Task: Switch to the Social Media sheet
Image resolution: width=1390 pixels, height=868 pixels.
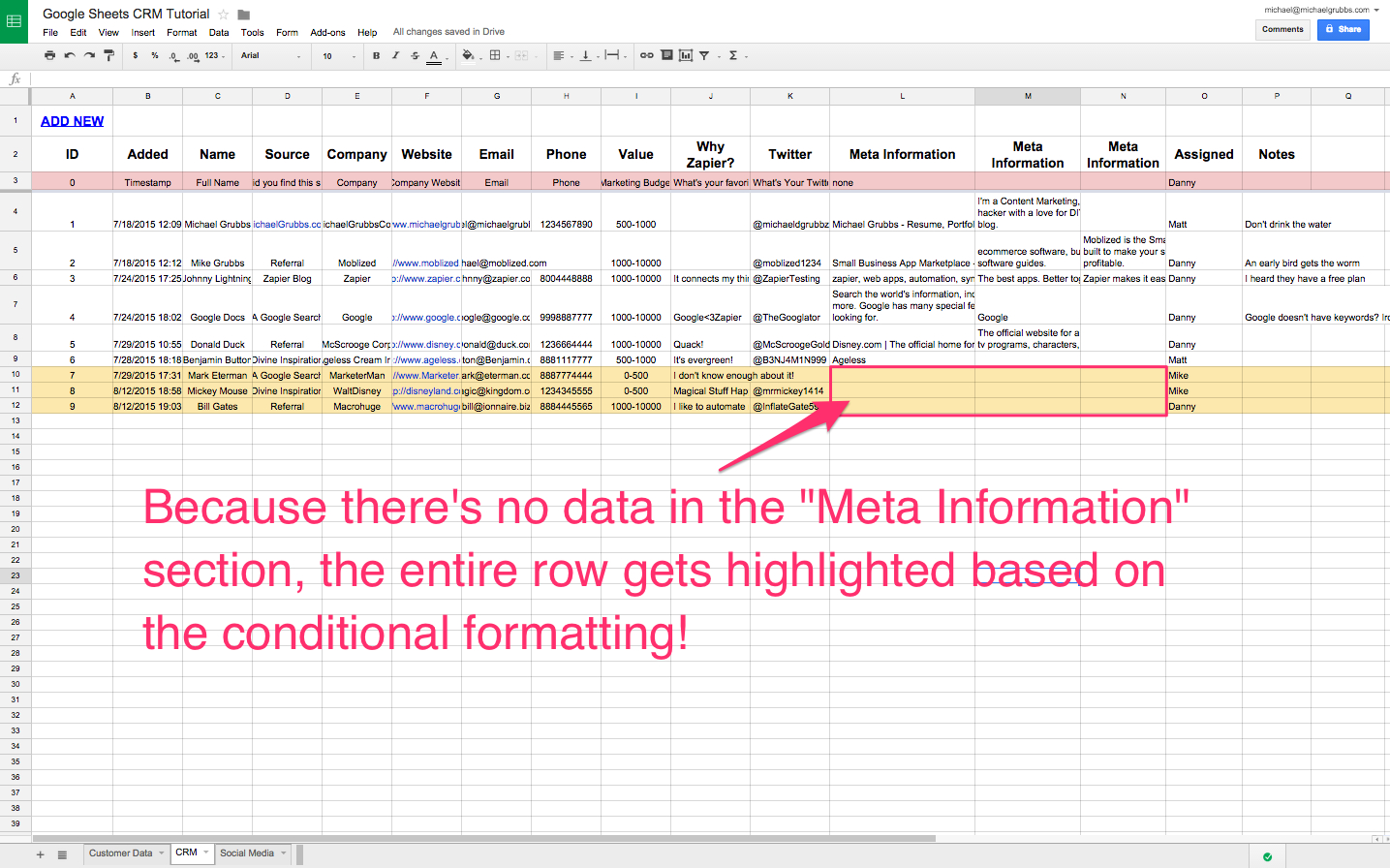Action: 247,853
